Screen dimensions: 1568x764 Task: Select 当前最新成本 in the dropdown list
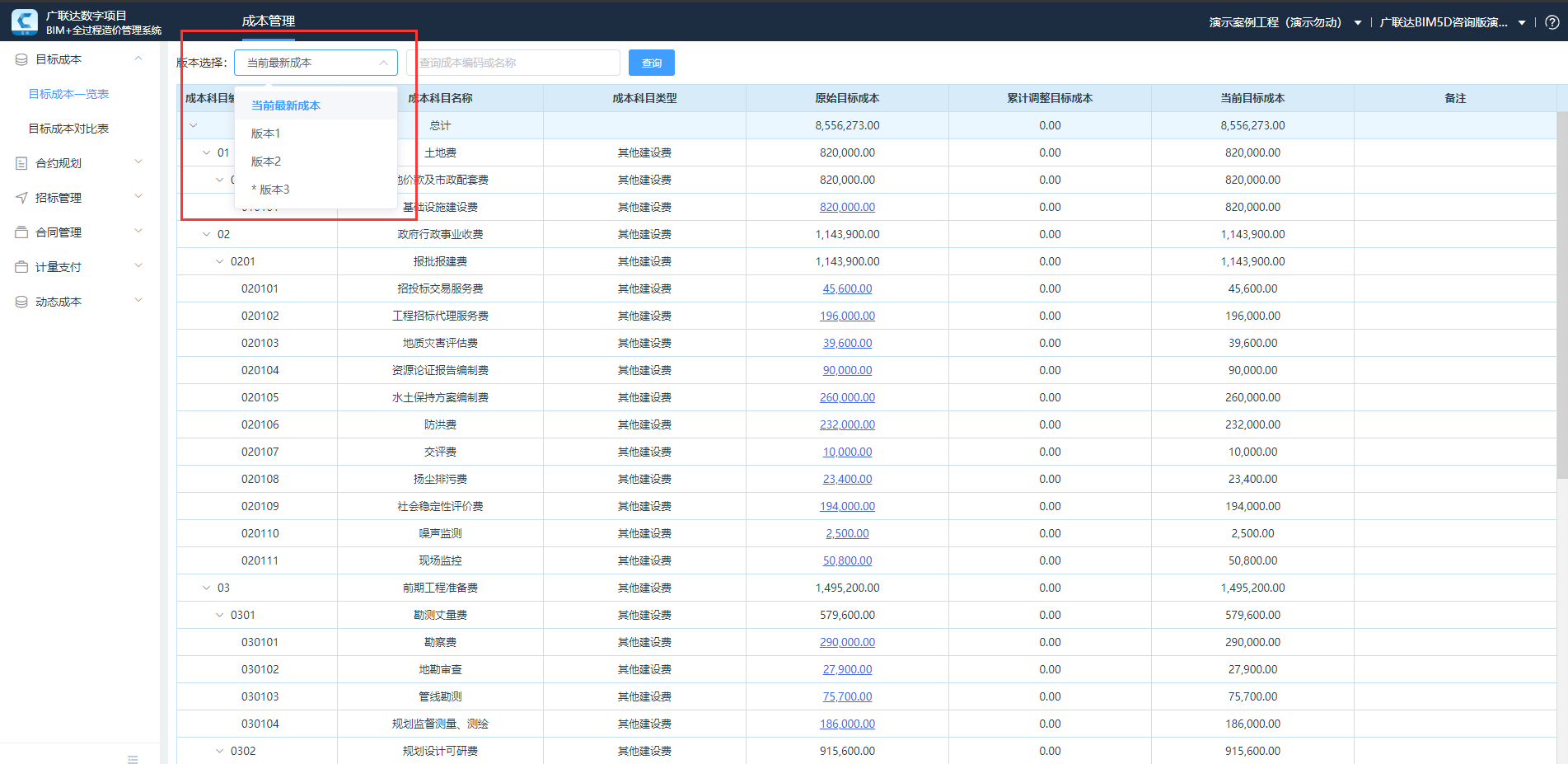click(316, 105)
